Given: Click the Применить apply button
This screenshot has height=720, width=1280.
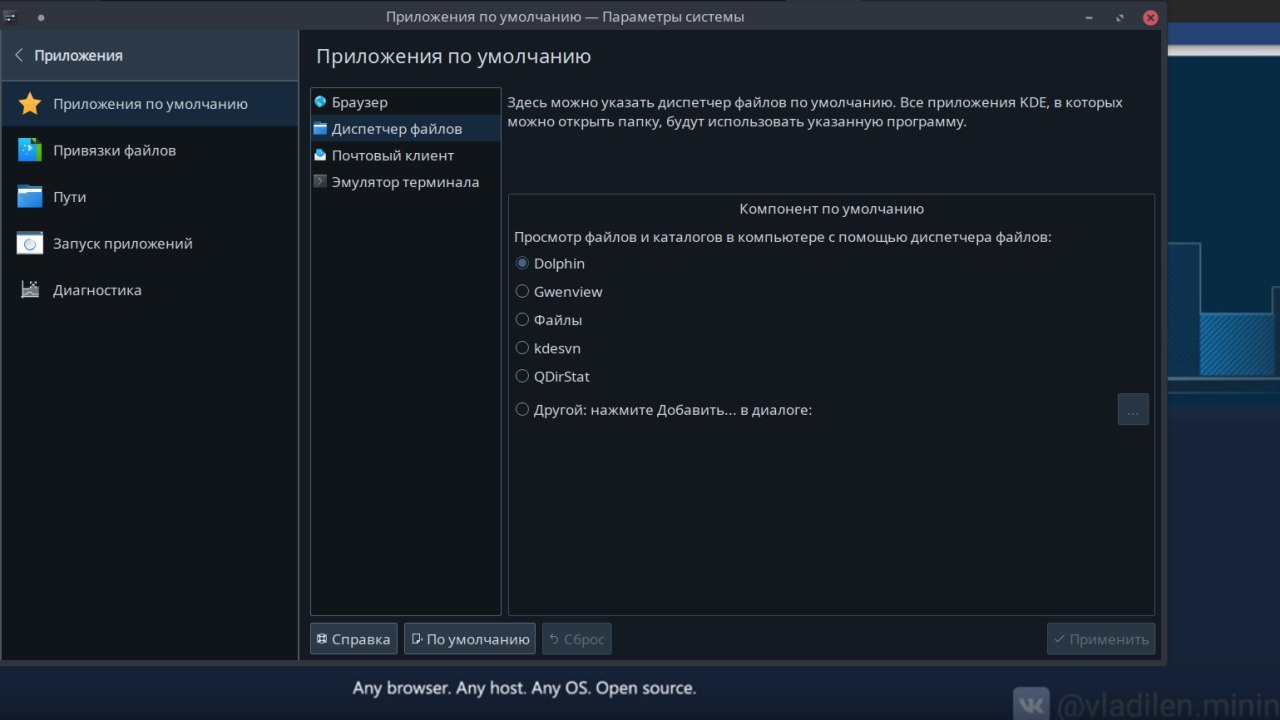Looking at the screenshot, I should 1101,639.
